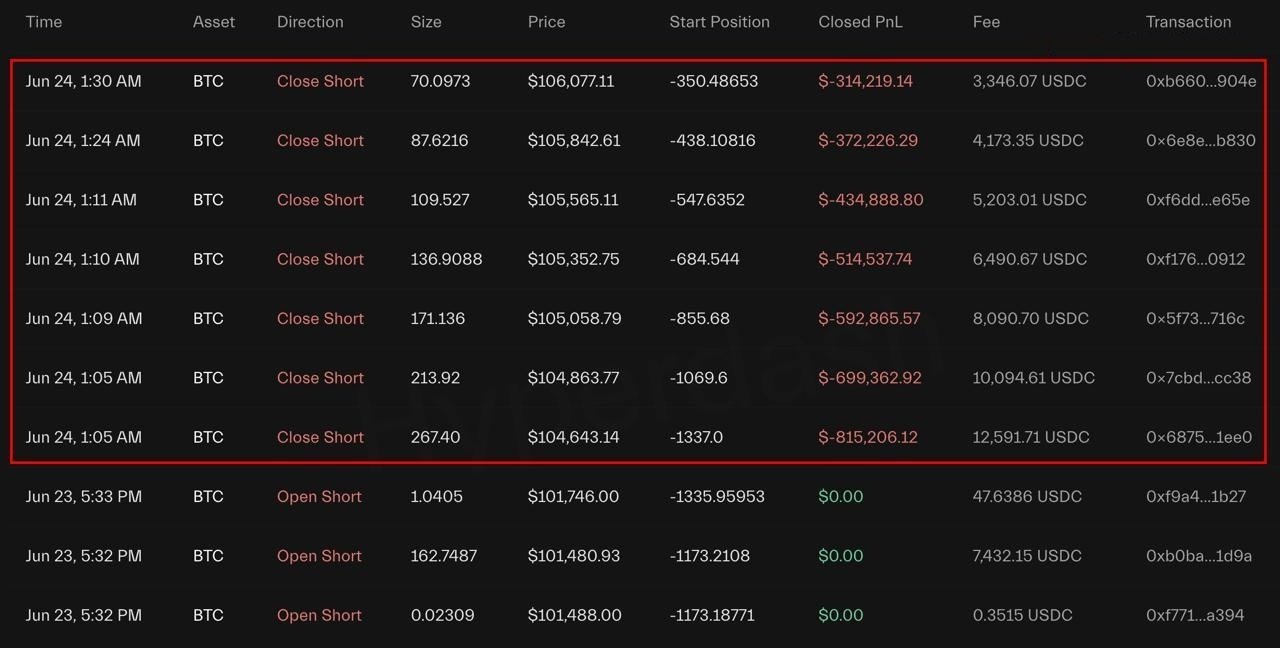Screen dimensions: 1280x648
Task: Click the Direction column header
Action: (310, 22)
